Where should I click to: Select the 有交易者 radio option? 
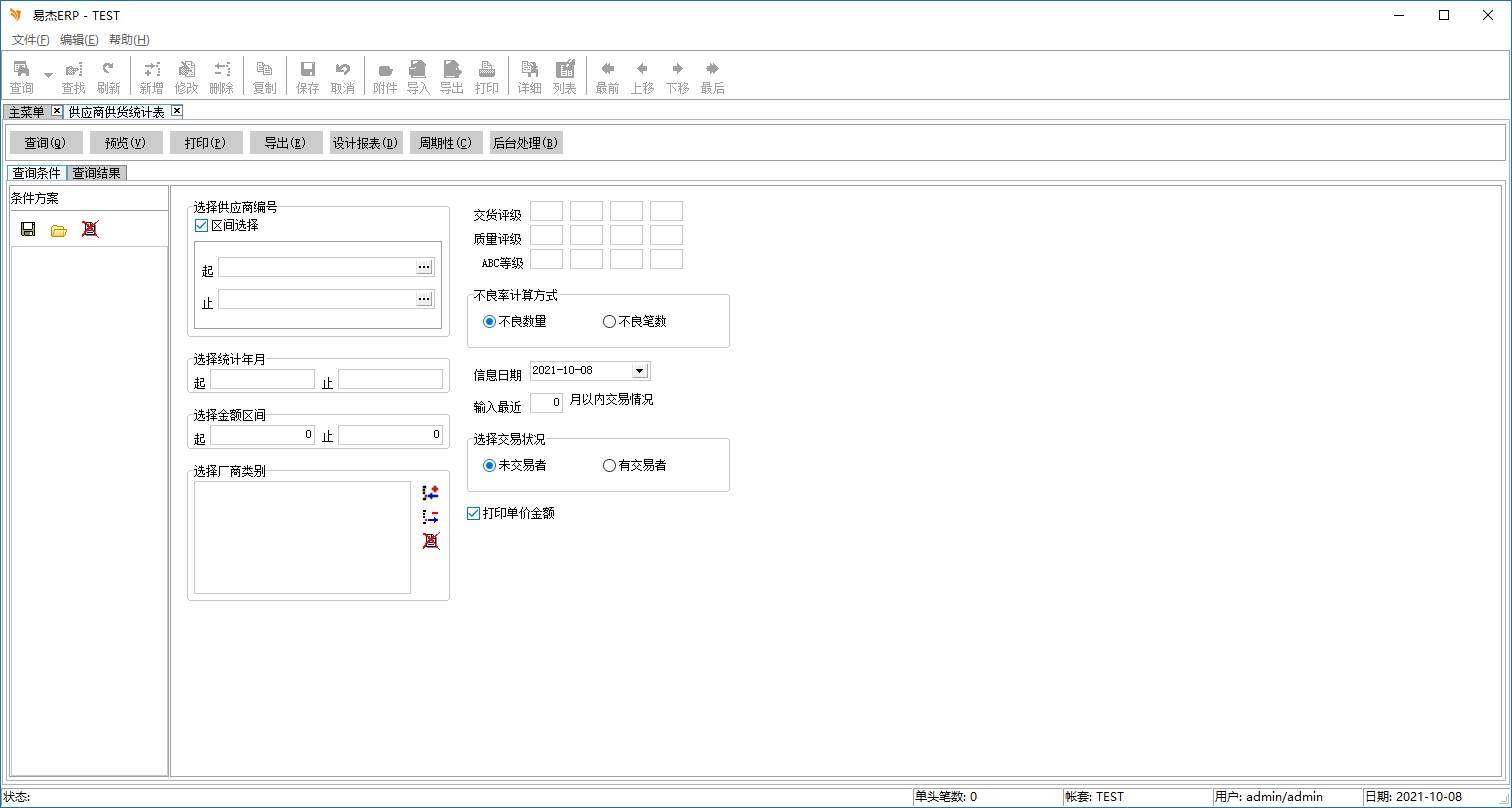(609, 466)
